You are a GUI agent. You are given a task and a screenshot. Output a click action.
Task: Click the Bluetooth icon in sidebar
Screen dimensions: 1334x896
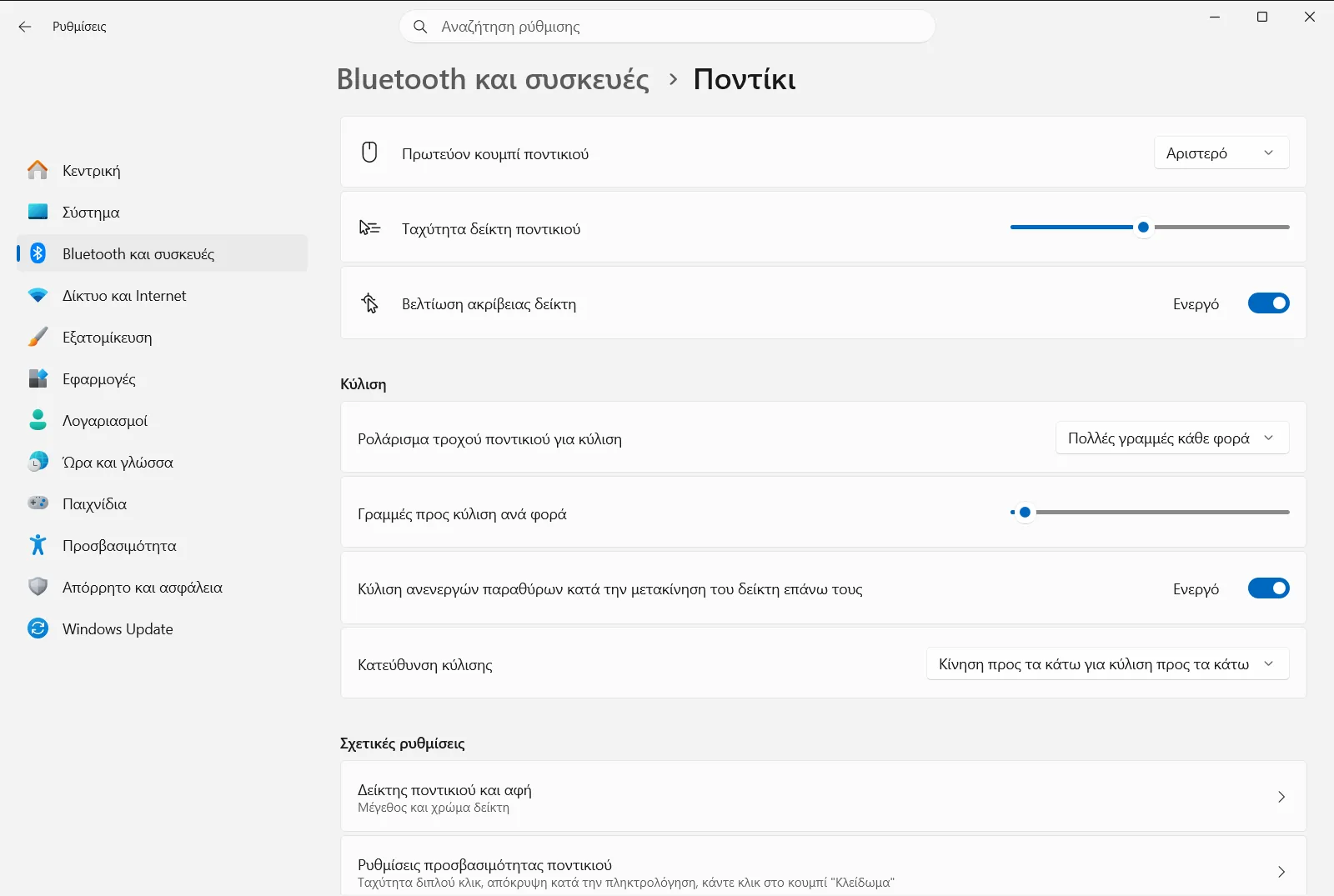(38, 253)
